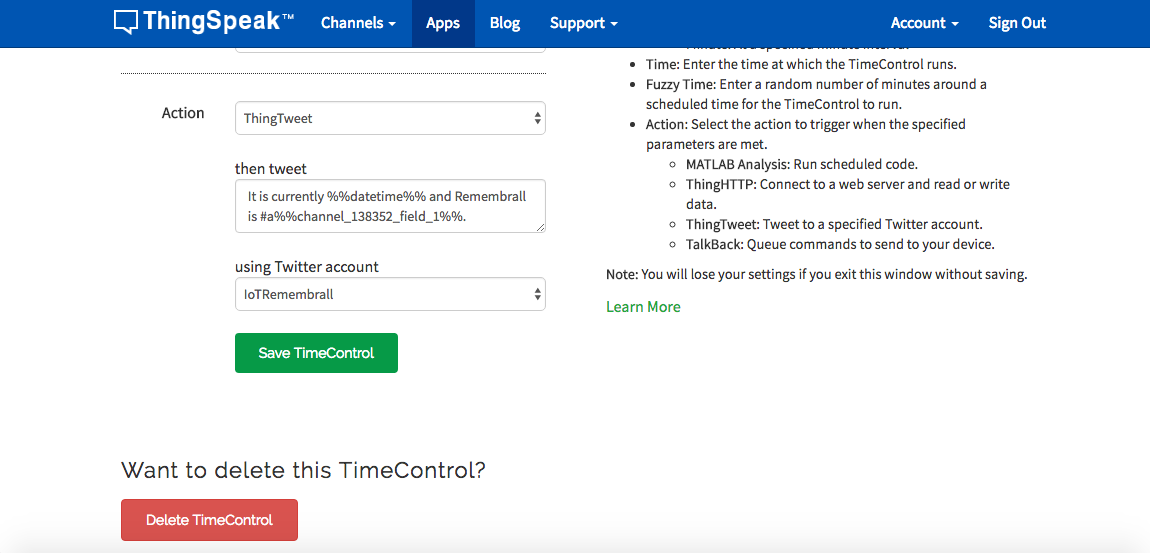Viewport: 1150px width, 553px height.
Task: Go to the Blog page
Action: click(505, 23)
